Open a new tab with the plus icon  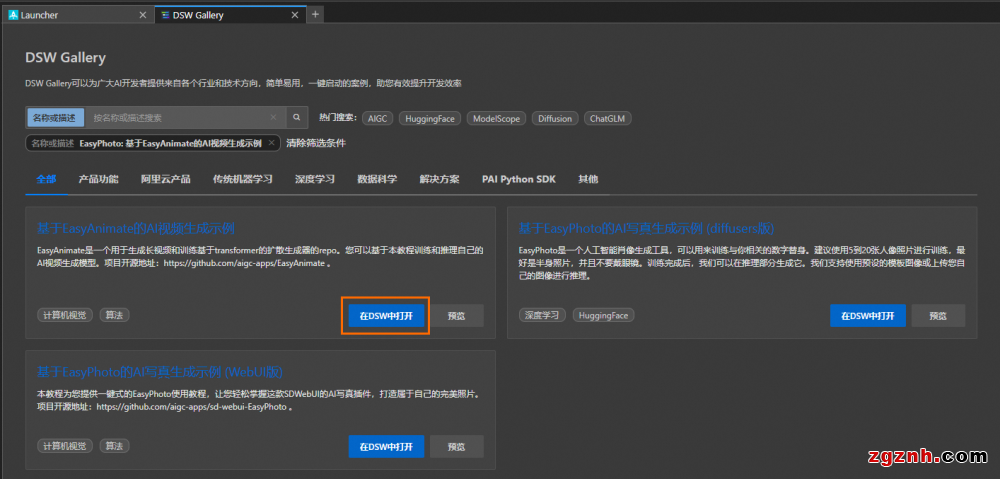[316, 15]
